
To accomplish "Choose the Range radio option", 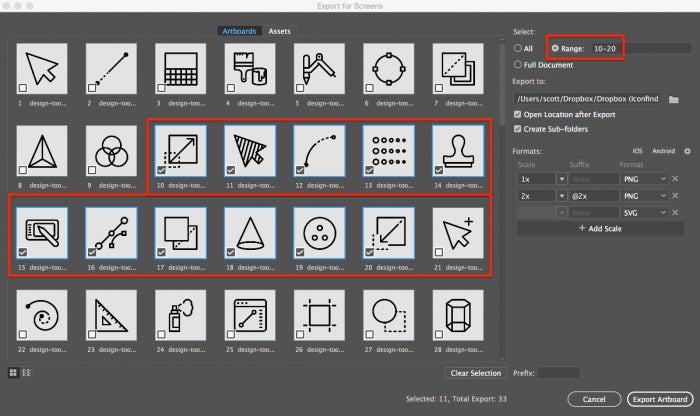I will pyautogui.click(x=555, y=48).
